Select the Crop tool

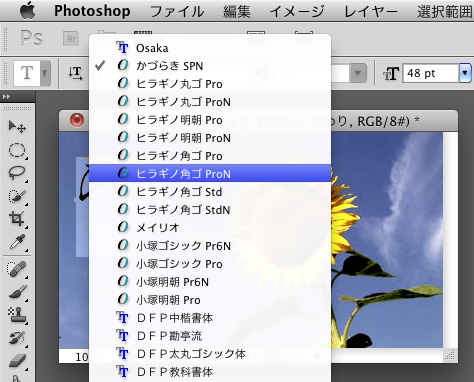17,219
